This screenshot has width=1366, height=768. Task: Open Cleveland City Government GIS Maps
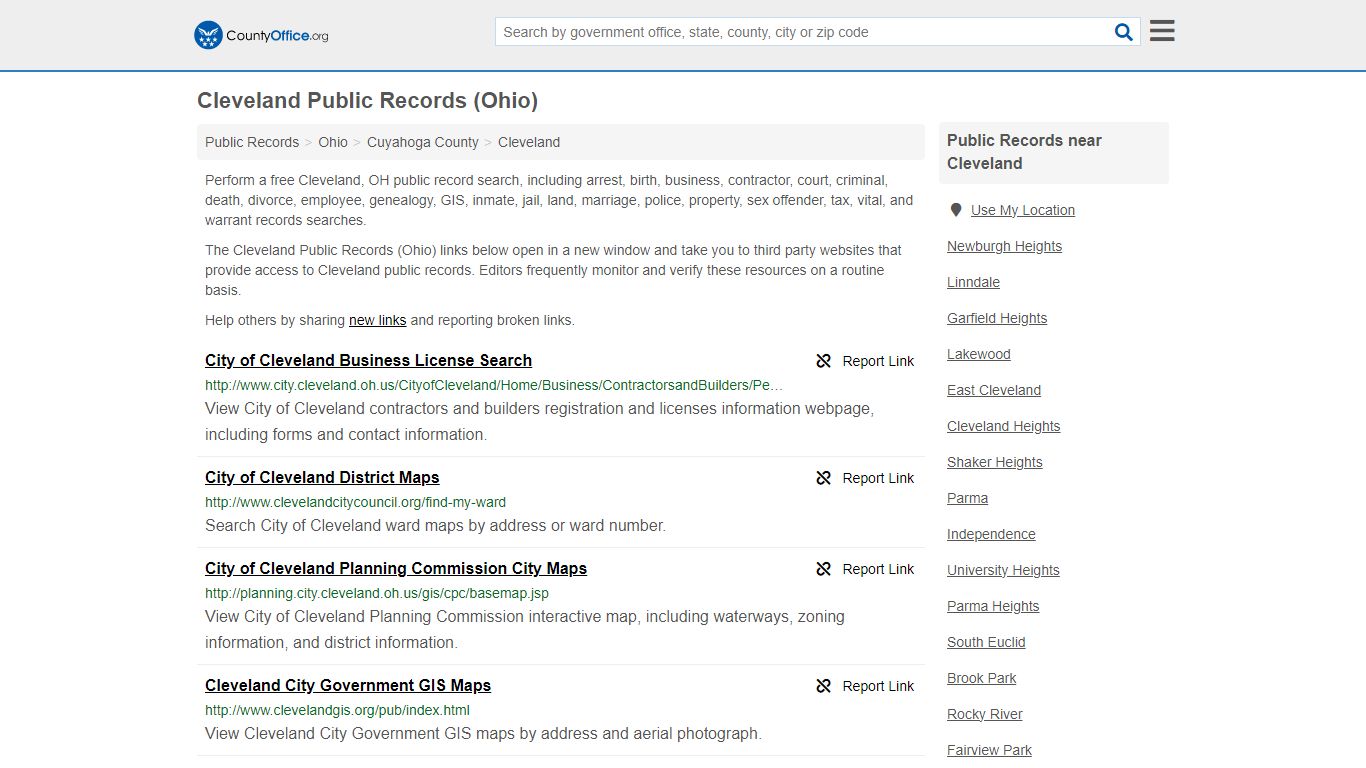[348, 685]
